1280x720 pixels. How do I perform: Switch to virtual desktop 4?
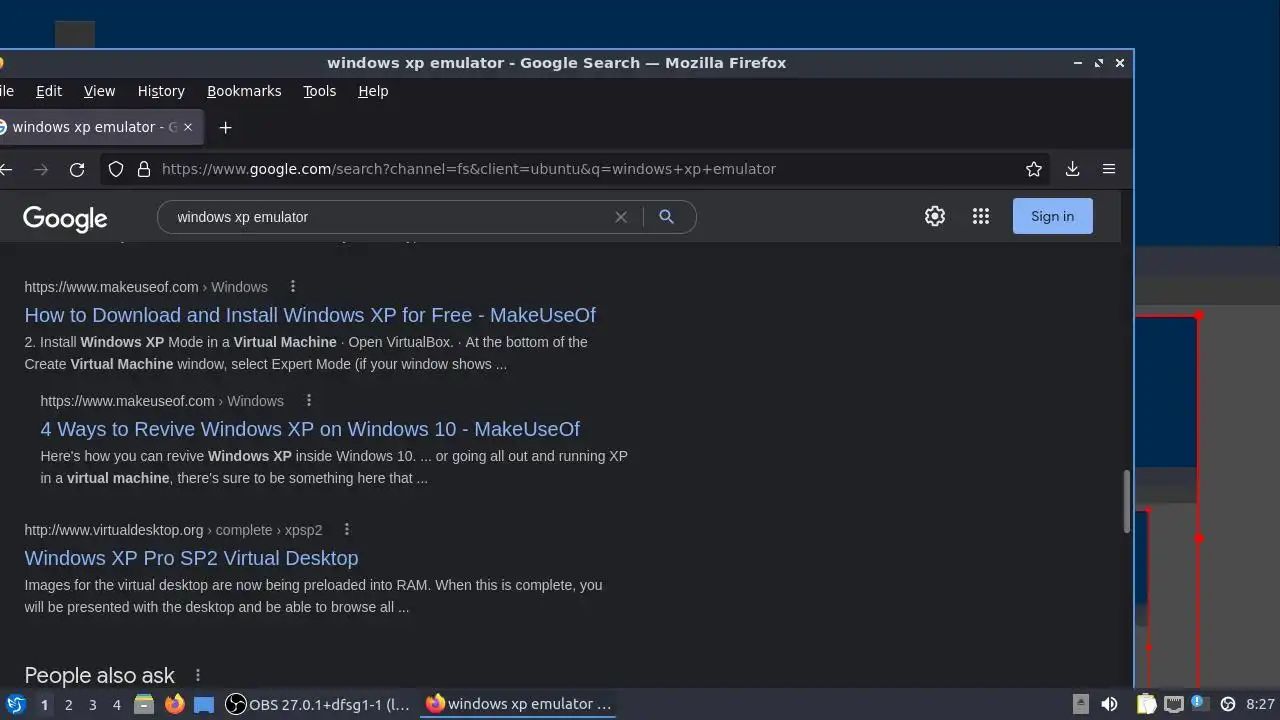point(116,705)
